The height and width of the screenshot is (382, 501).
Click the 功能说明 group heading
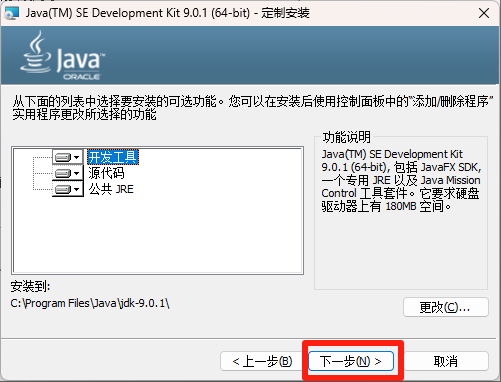[x=347, y=137]
